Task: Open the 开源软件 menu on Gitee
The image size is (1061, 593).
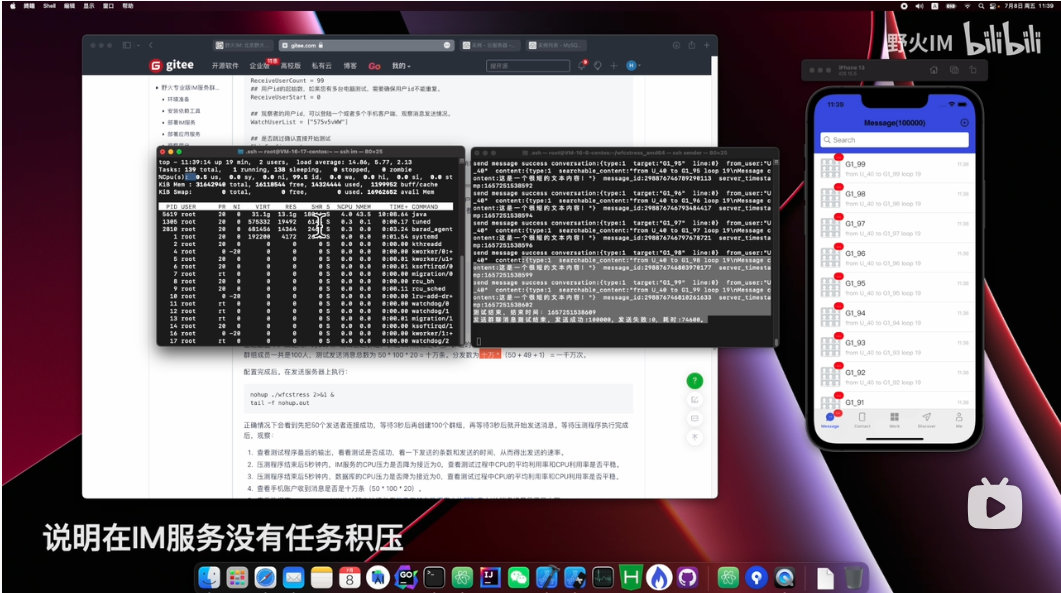Action: [x=225, y=66]
